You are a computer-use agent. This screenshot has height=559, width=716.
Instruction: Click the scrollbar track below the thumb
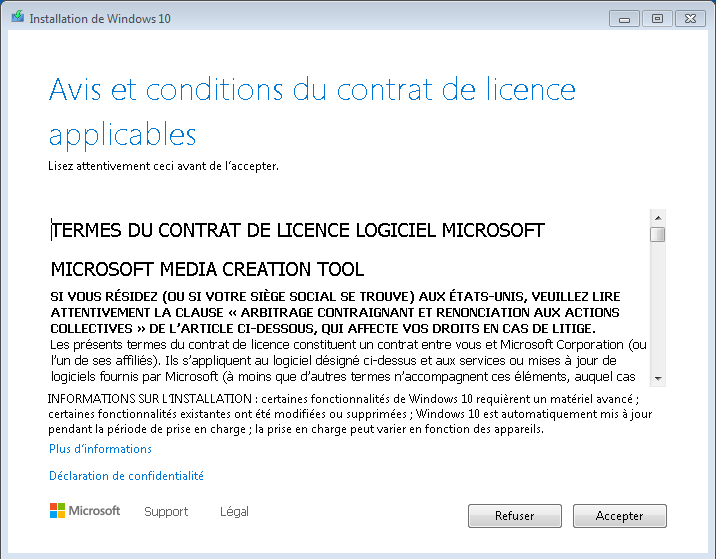click(x=658, y=306)
